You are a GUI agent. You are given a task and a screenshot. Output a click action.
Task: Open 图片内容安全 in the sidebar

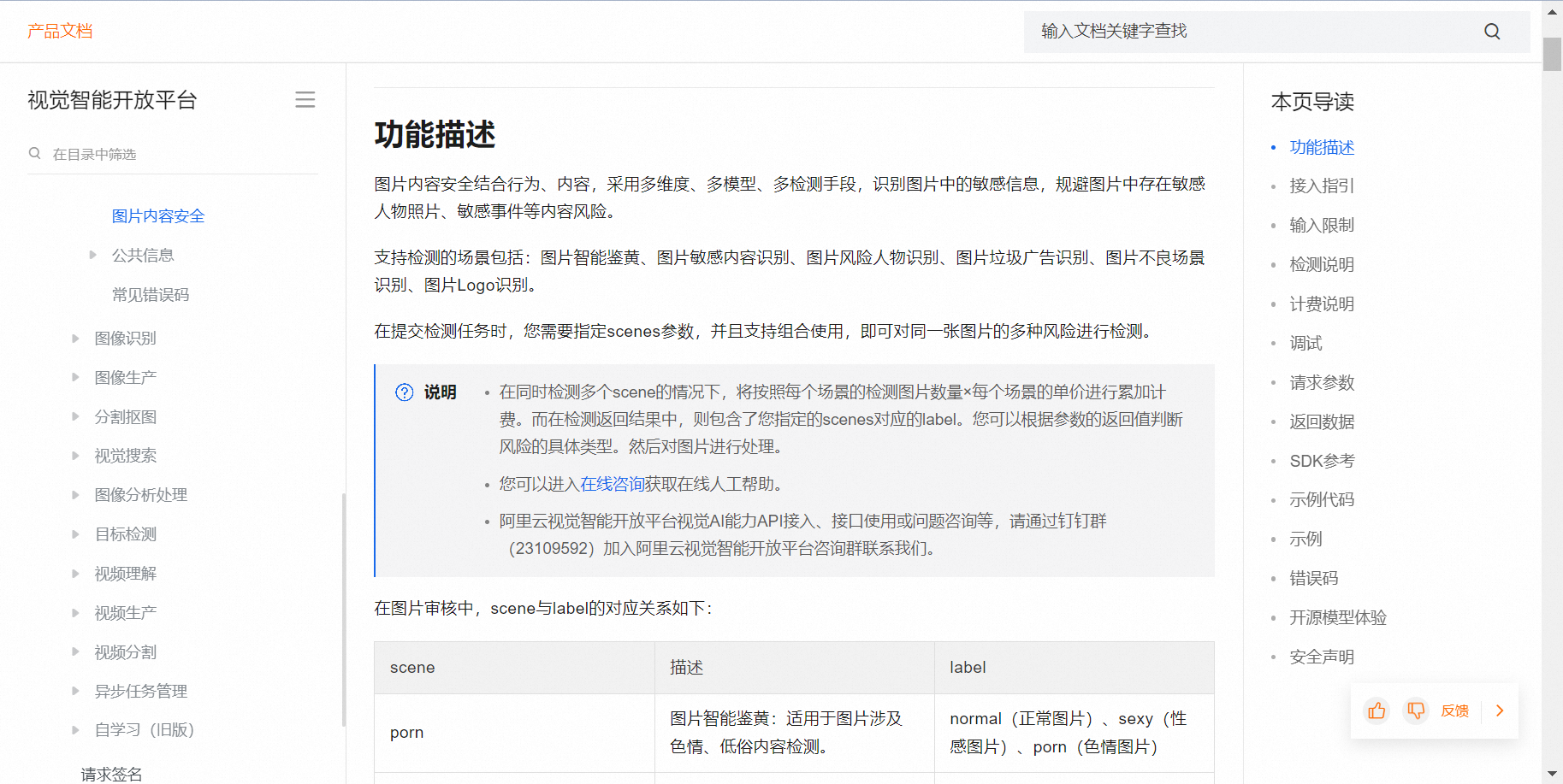coord(158,216)
